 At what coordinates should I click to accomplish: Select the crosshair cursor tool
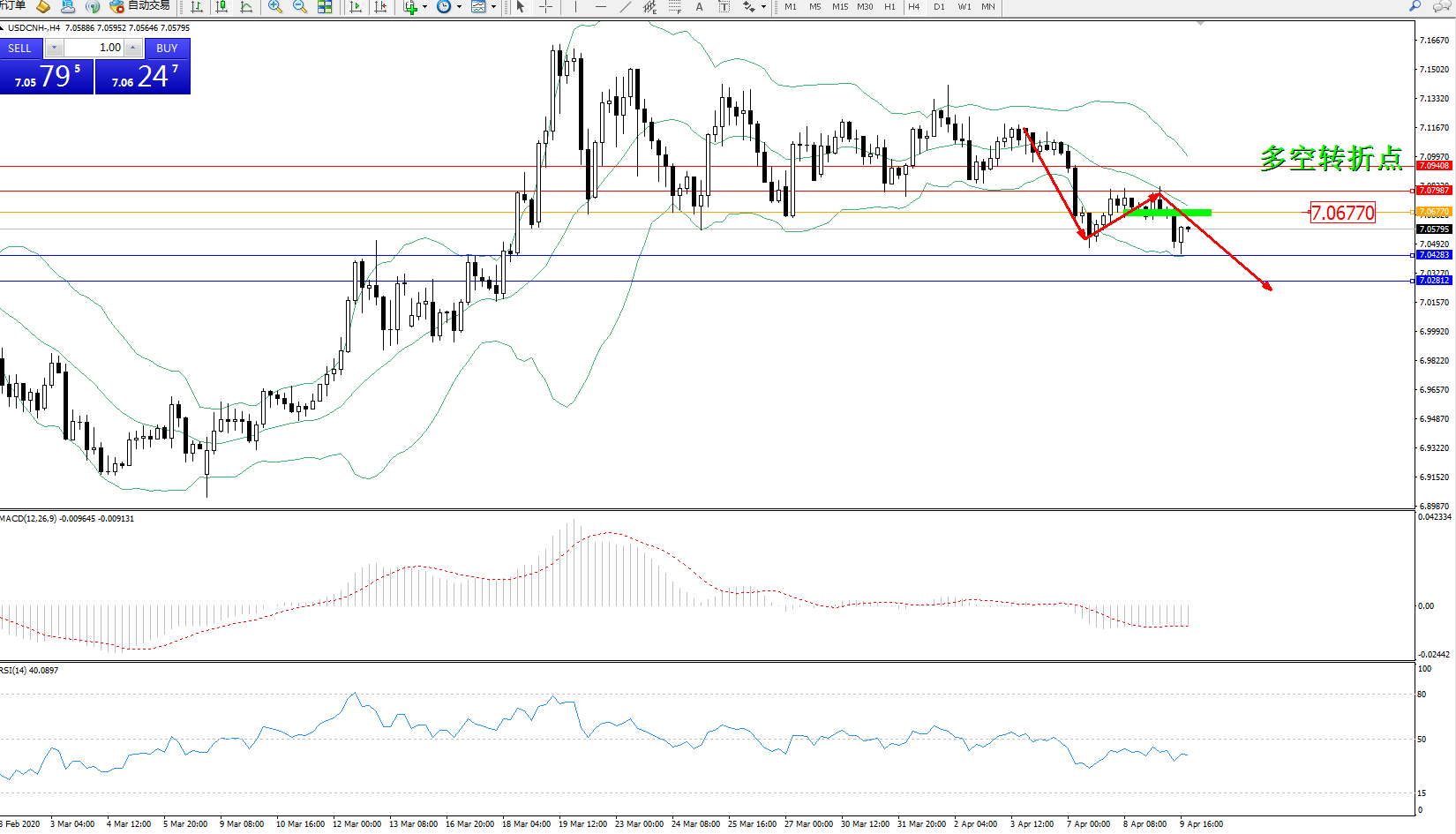pyautogui.click(x=546, y=7)
